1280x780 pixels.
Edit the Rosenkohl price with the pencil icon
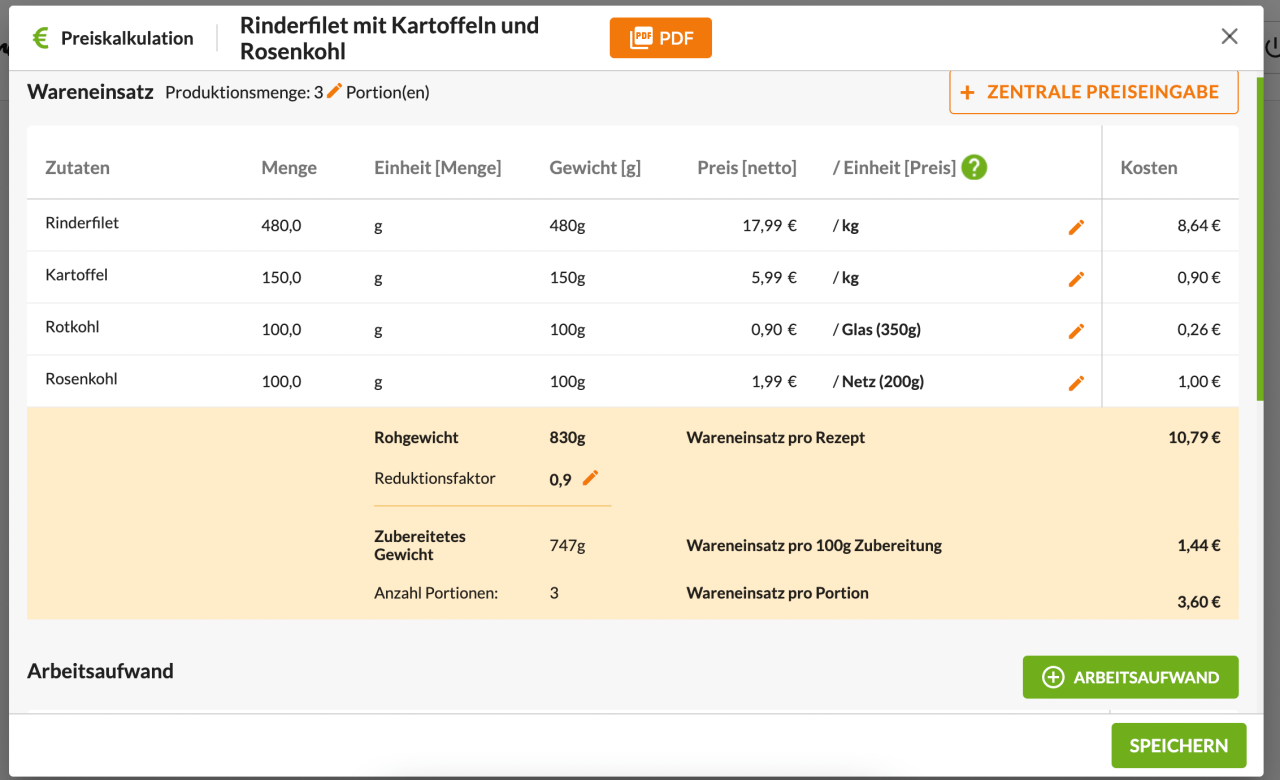tap(1076, 382)
